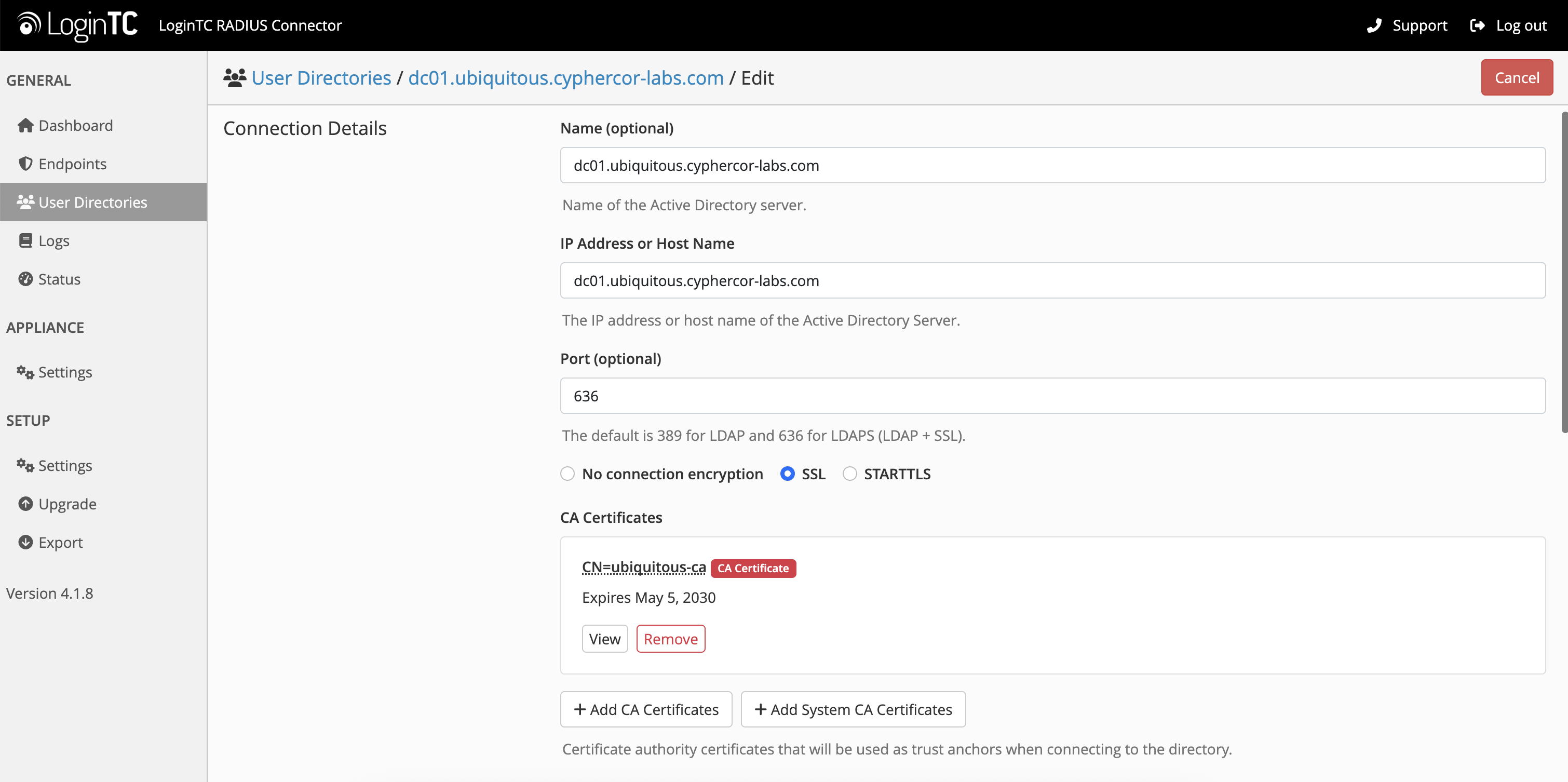Click the IP Address or Host Name field
Image resolution: width=1568 pixels, height=782 pixels.
click(x=1052, y=280)
